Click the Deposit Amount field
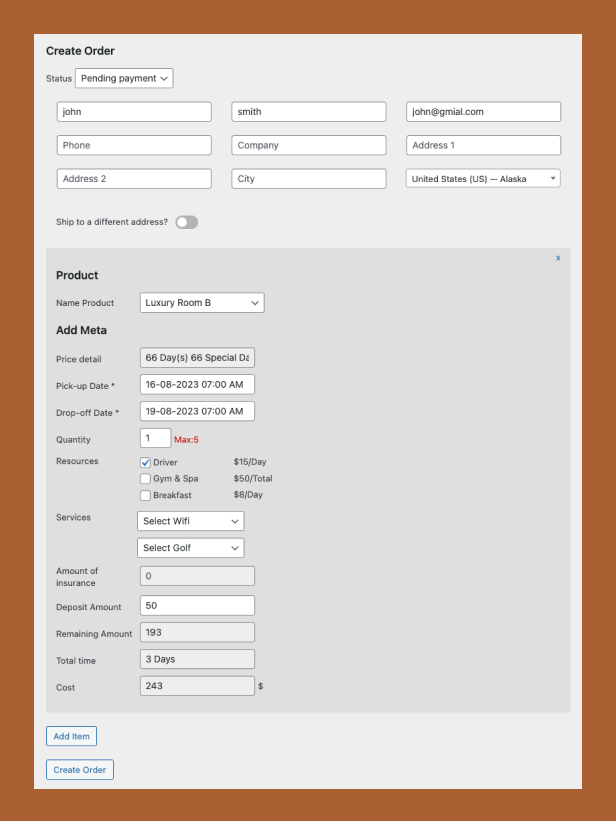 197,606
